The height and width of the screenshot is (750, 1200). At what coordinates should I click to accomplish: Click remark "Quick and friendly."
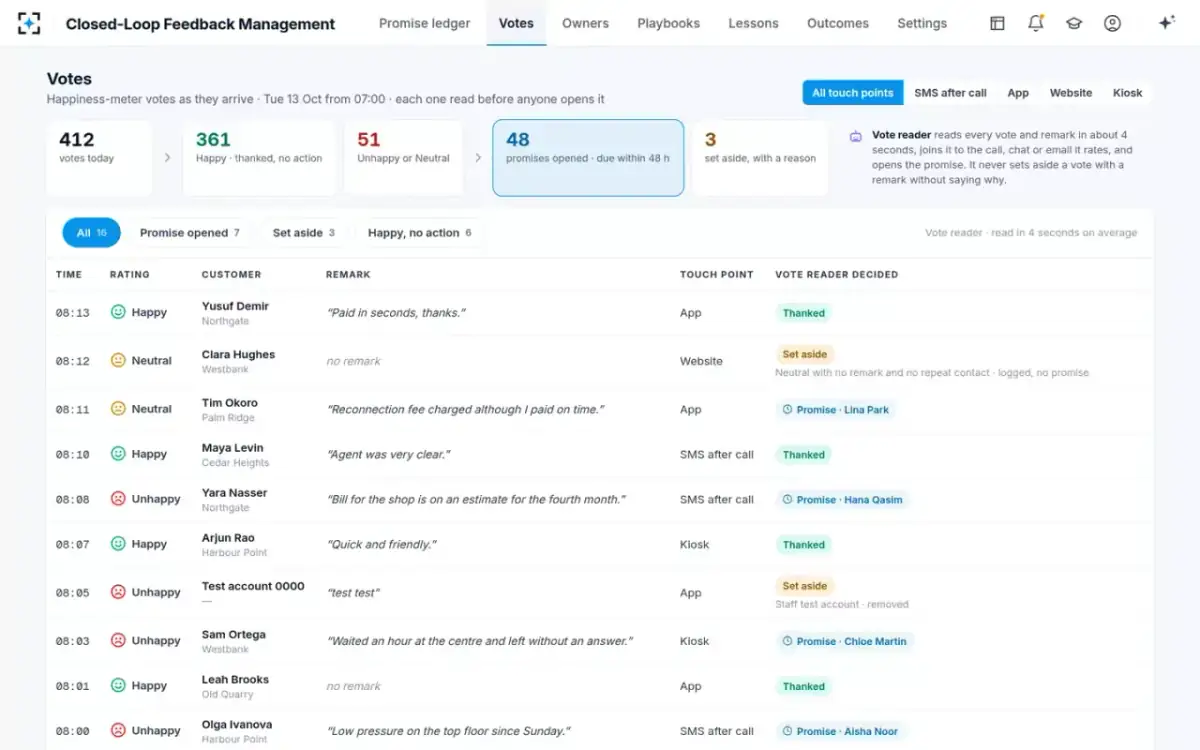[382, 544]
